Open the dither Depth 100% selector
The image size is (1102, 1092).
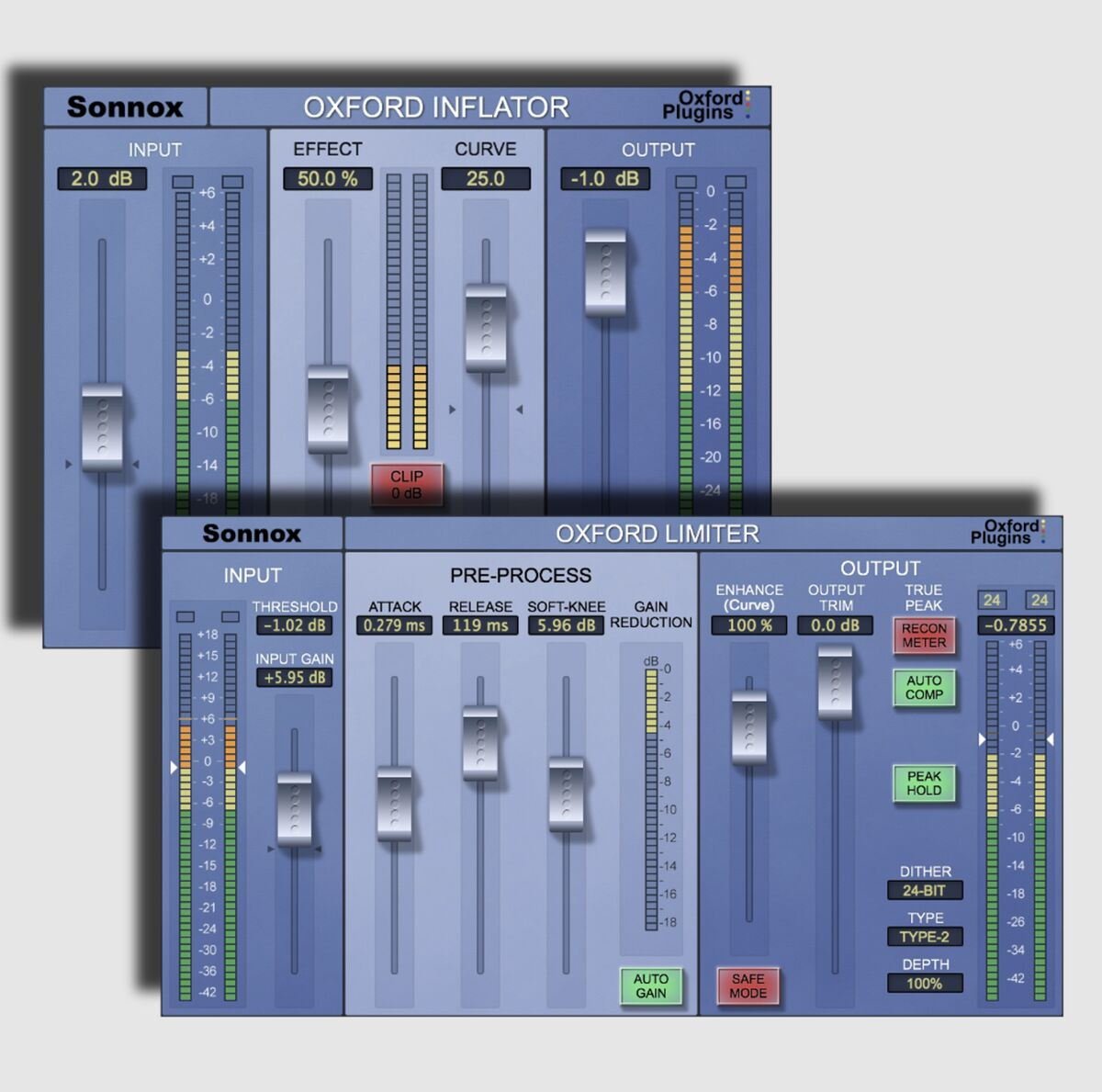tap(924, 984)
